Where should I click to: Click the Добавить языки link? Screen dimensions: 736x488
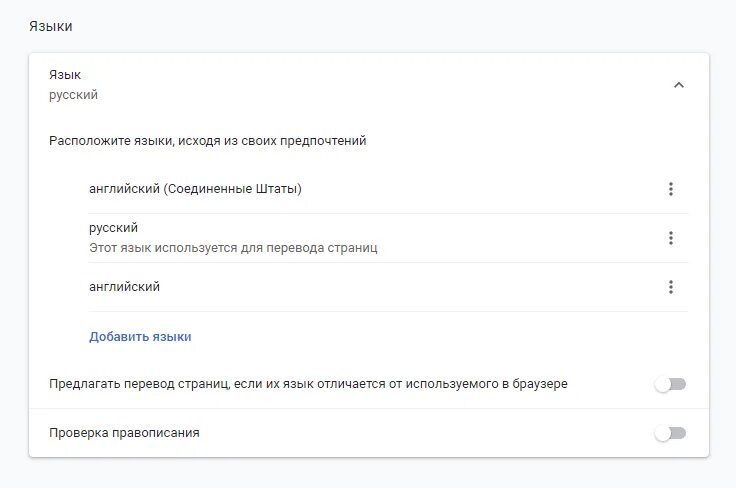point(140,337)
